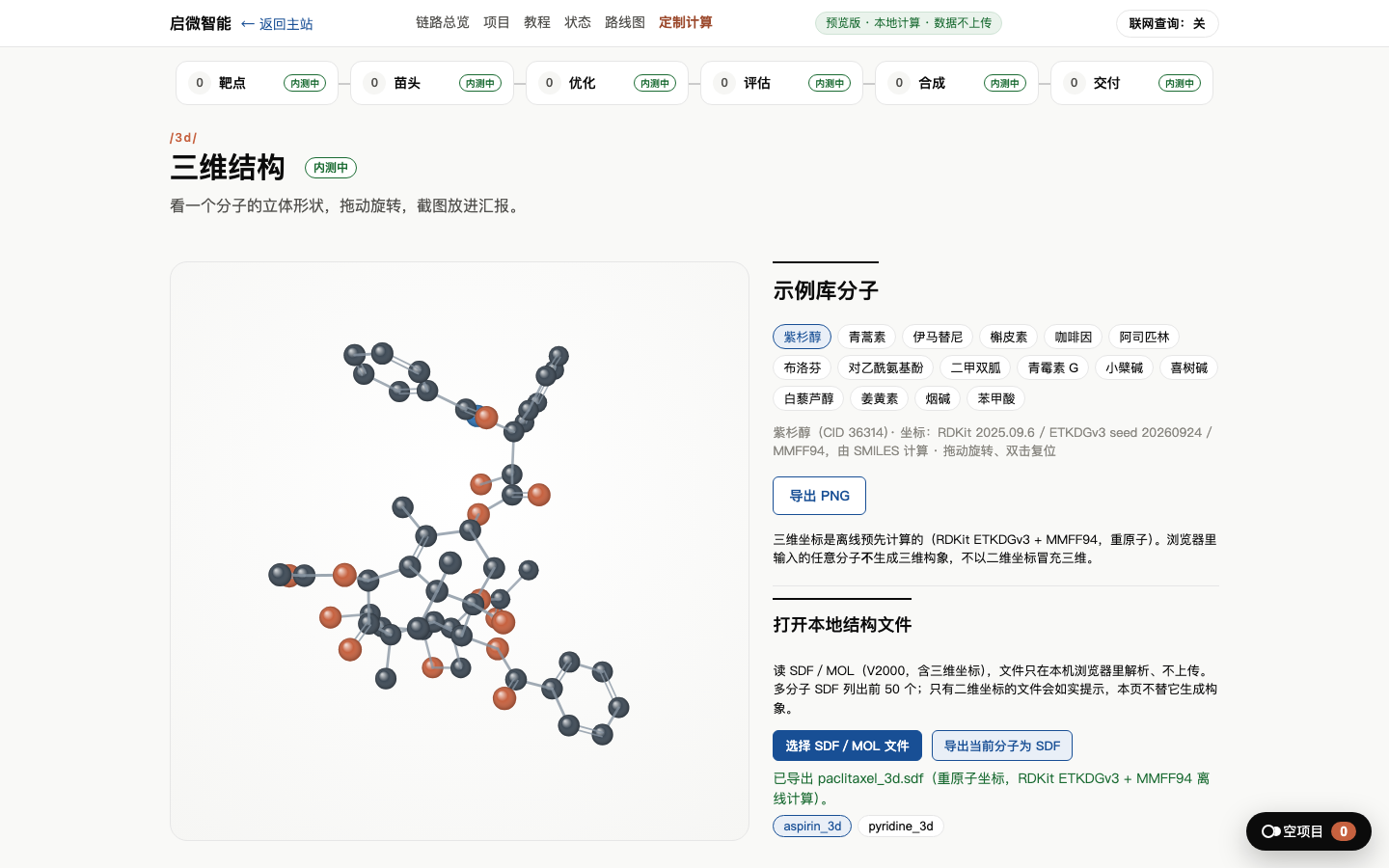Open 路线图 navigation item
Screen dimensions: 1389x868
point(625,22)
